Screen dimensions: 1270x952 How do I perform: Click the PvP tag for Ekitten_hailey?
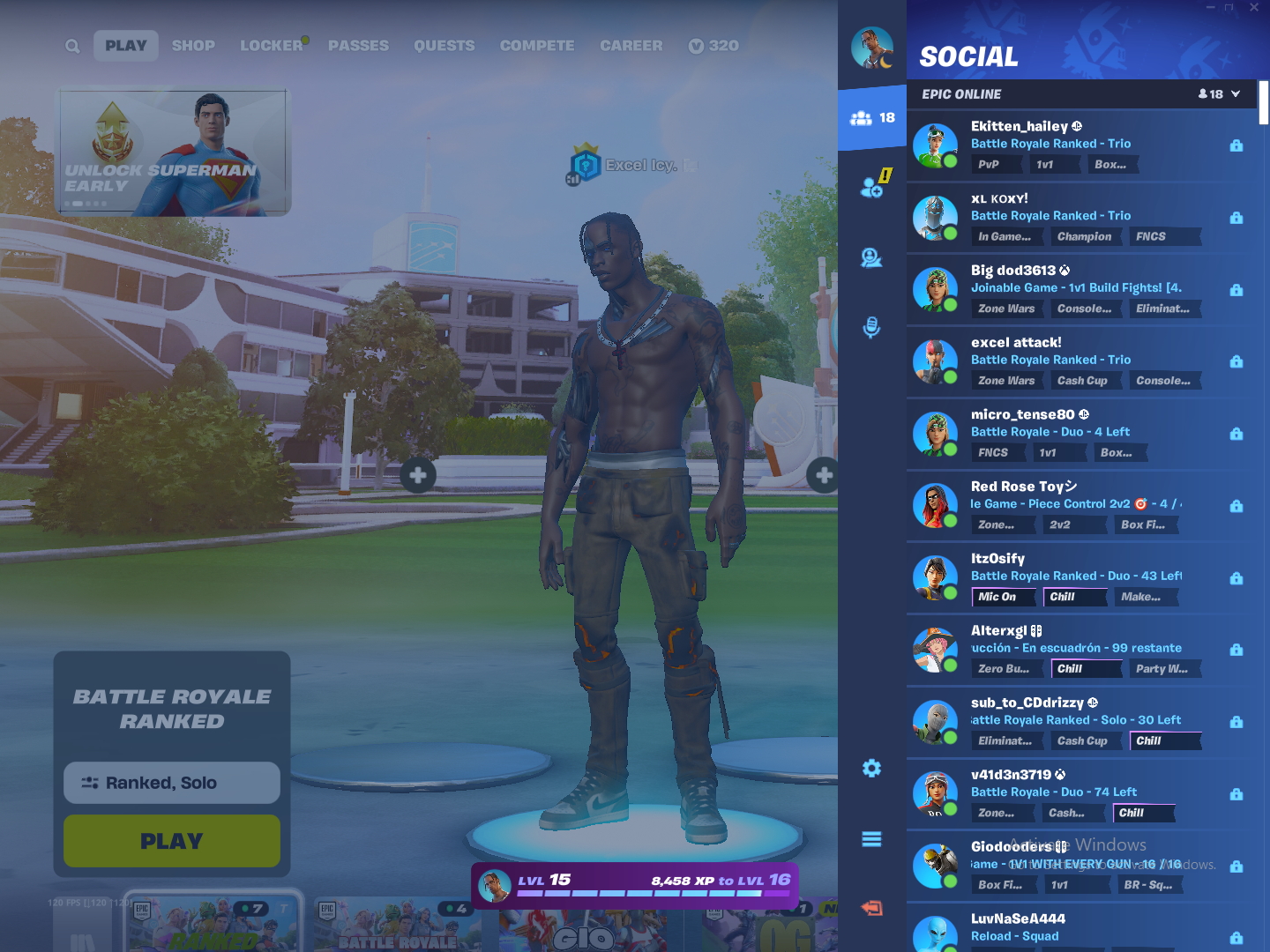tap(997, 164)
